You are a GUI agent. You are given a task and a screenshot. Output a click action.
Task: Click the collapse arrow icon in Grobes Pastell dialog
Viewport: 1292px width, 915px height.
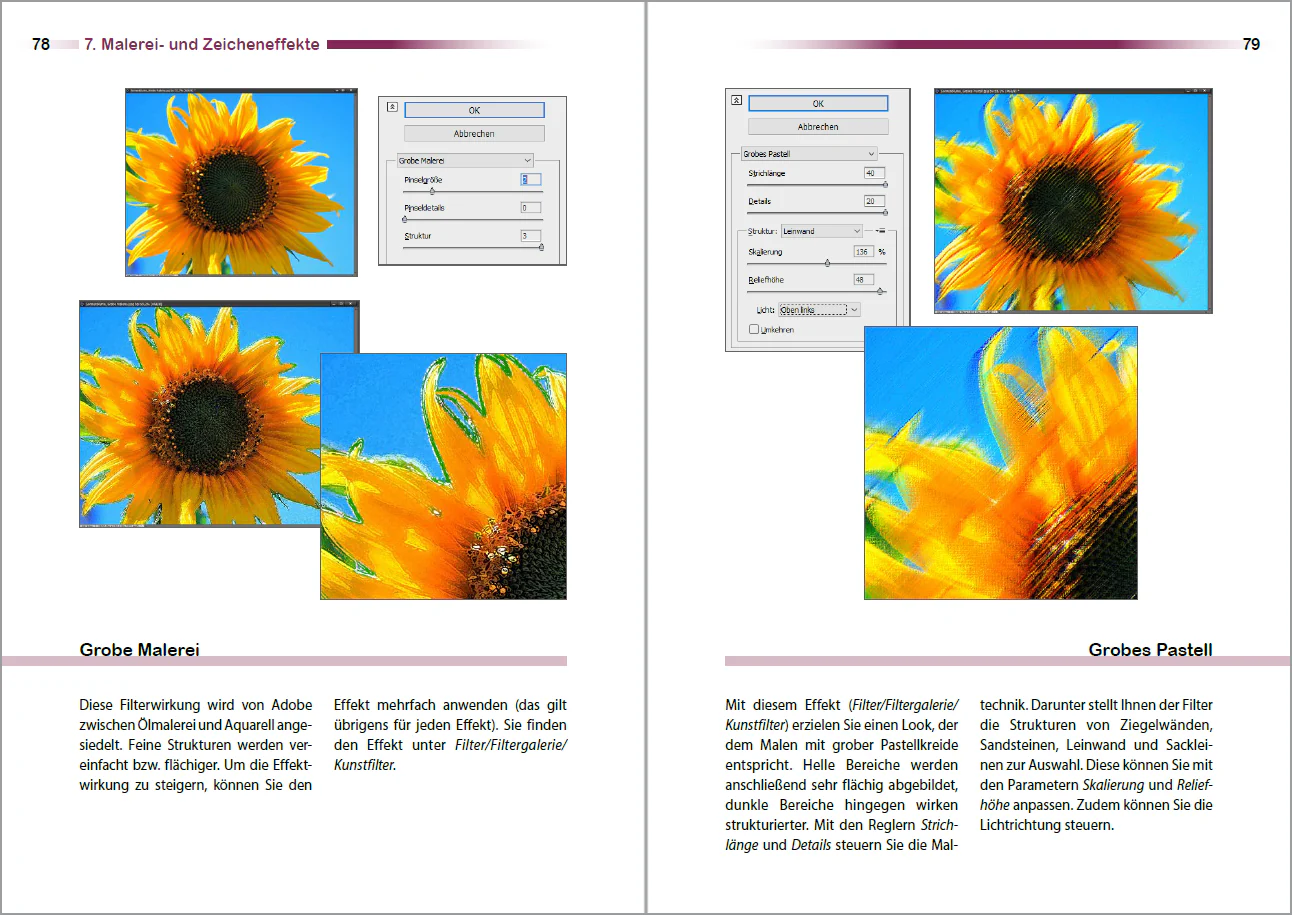(736, 100)
